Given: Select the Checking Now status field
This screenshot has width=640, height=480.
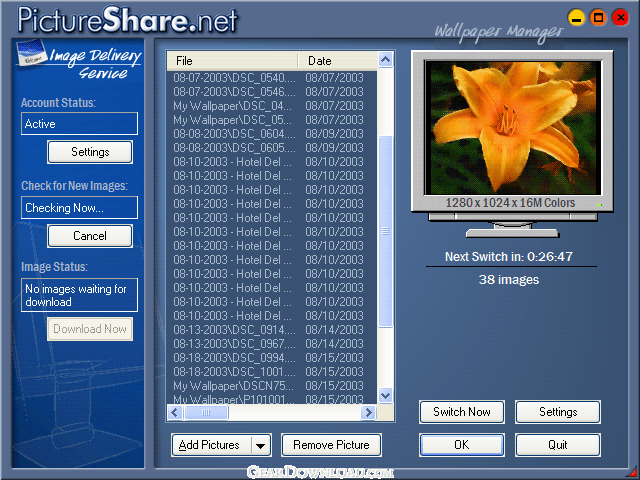Looking at the screenshot, I should coord(79,208).
